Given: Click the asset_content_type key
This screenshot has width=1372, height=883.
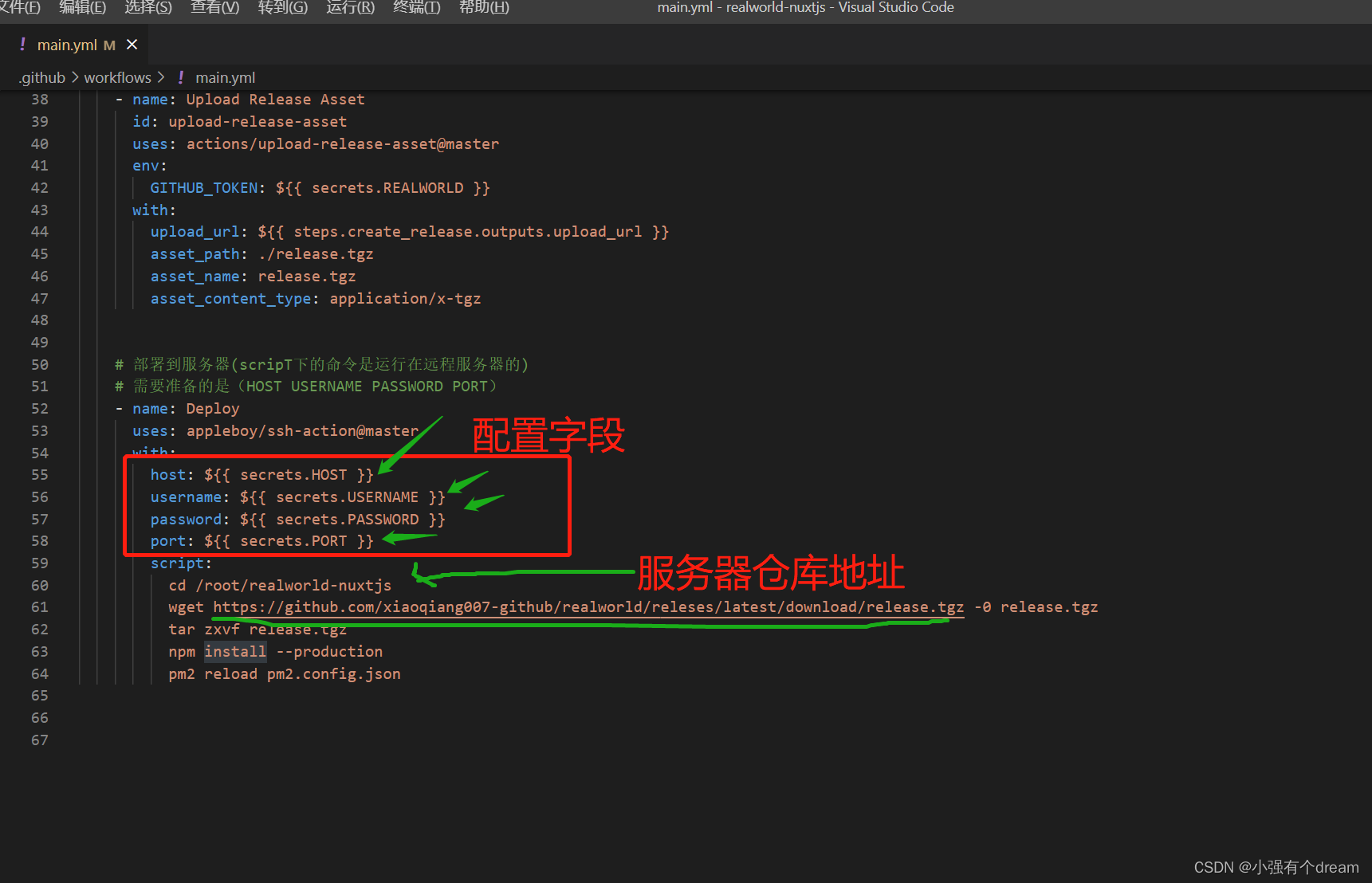Looking at the screenshot, I should pyautogui.click(x=230, y=299).
